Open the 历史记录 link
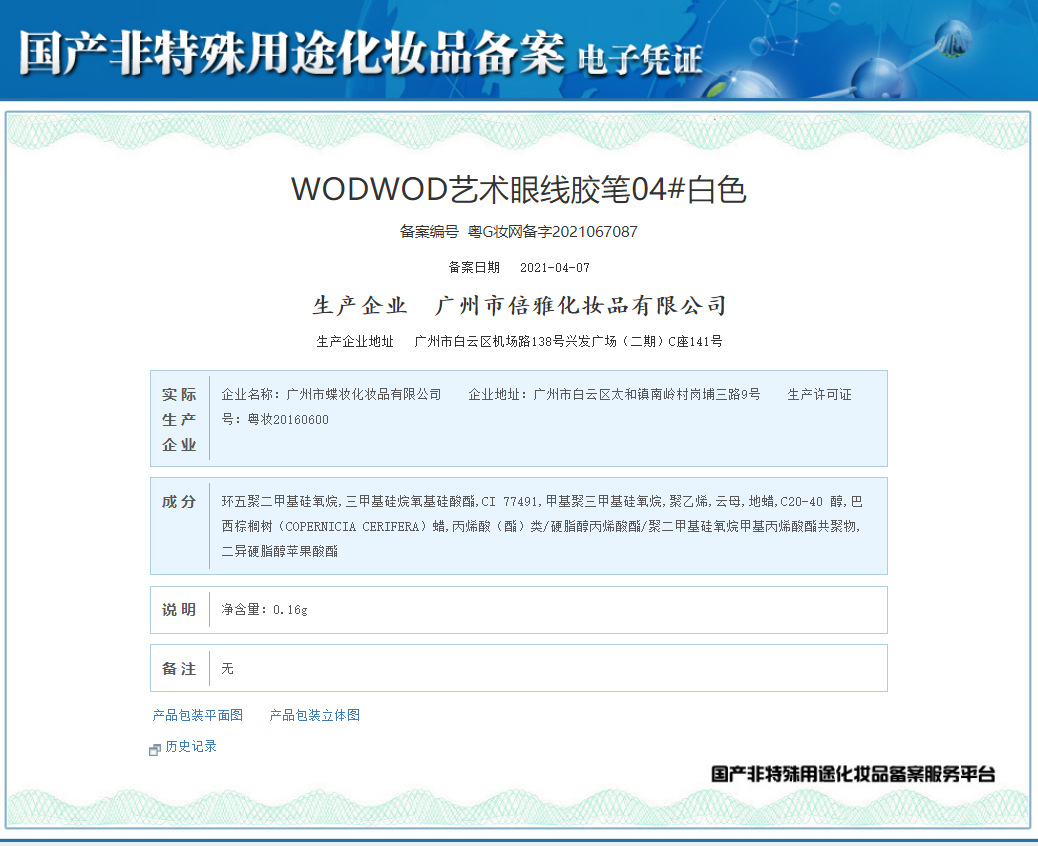Image resolution: width=1038 pixels, height=846 pixels. [x=191, y=746]
